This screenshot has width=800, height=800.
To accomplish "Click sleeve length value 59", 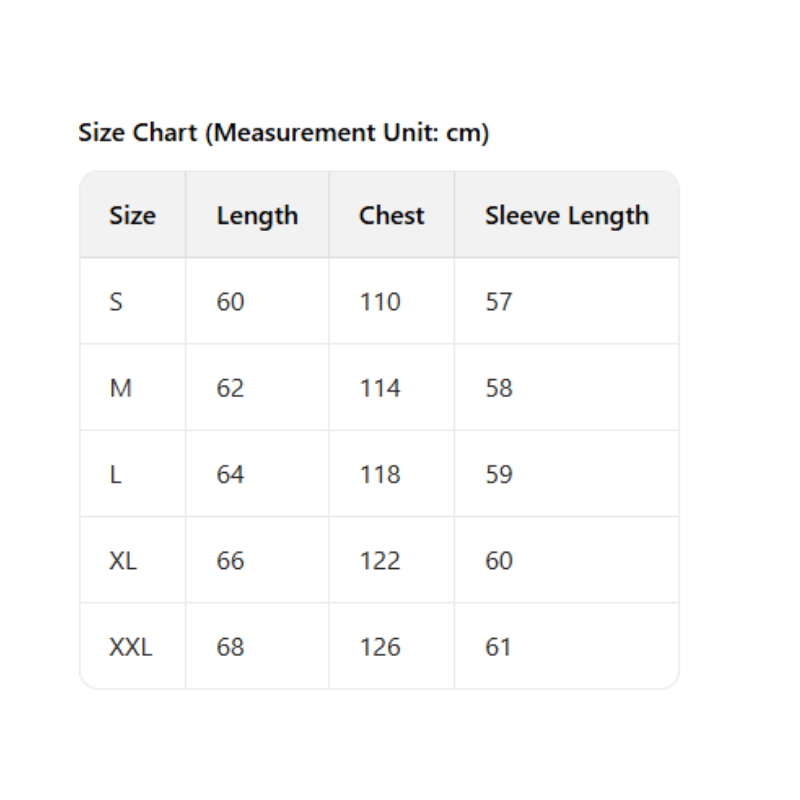I will 499,475.
